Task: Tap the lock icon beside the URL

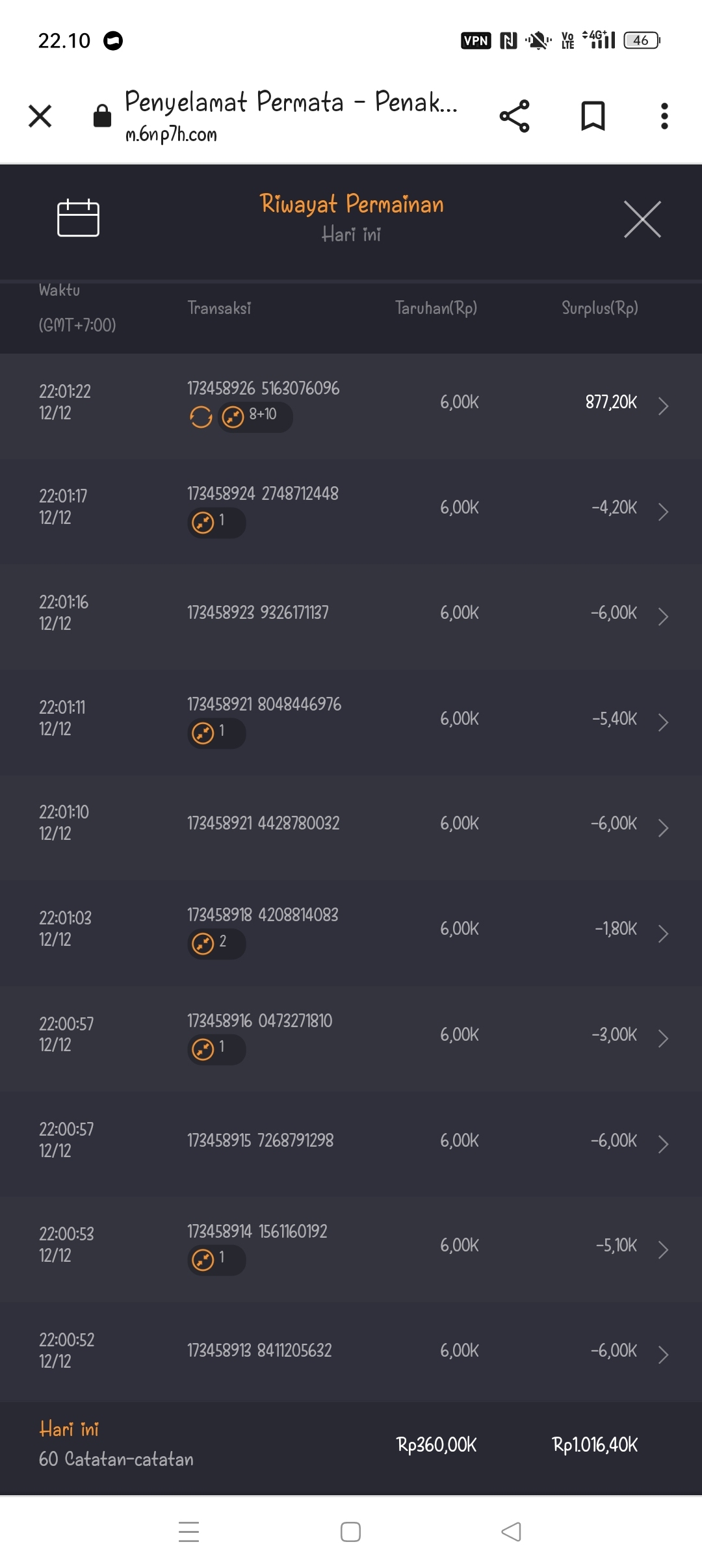Action: pyautogui.click(x=102, y=116)
